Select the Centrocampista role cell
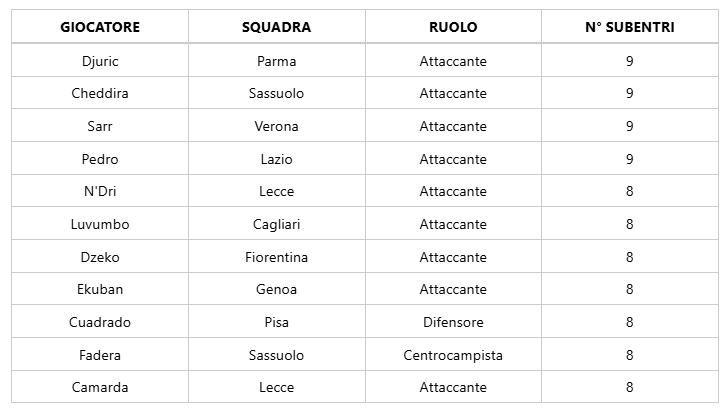725x413 pixels. 453,355
